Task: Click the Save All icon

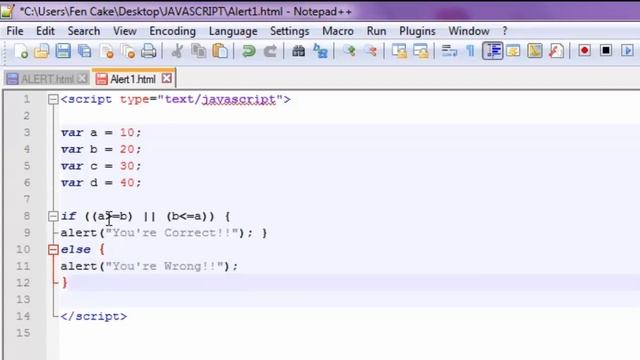Action: [x=84, y=51]
